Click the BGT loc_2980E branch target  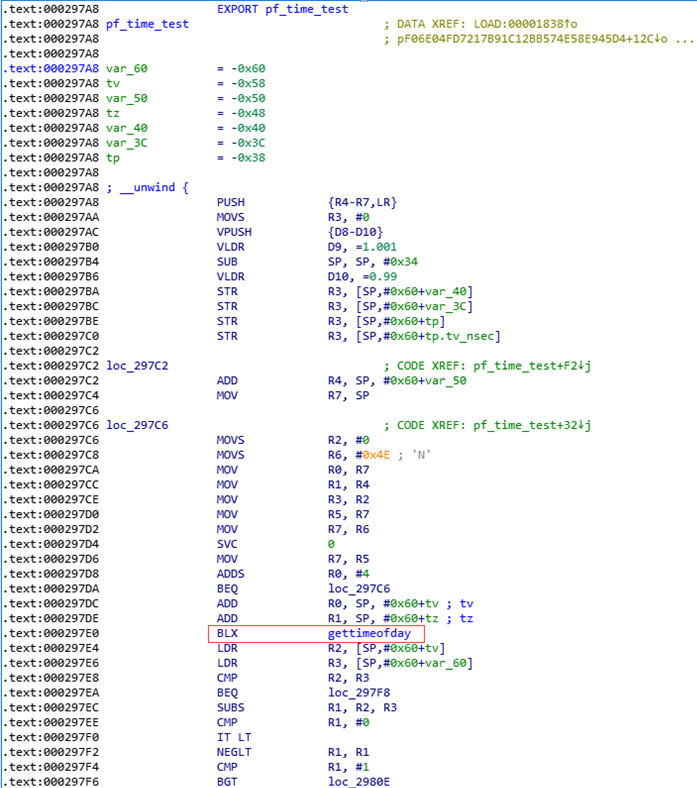(x=359, y=782)
